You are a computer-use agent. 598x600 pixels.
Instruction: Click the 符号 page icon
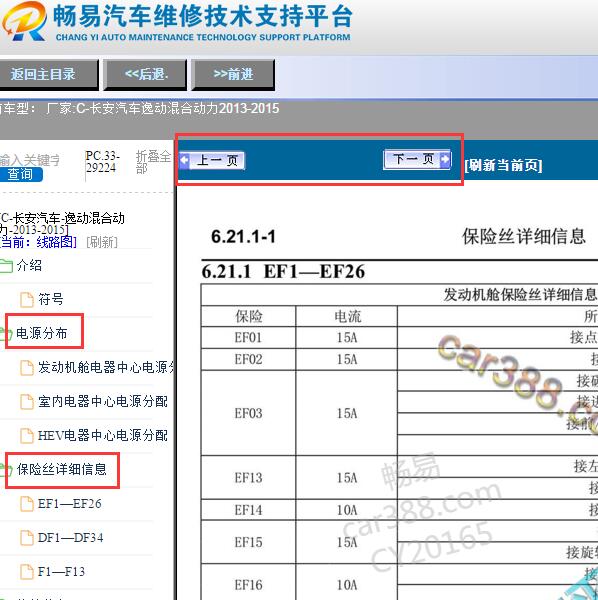[26, 300]
